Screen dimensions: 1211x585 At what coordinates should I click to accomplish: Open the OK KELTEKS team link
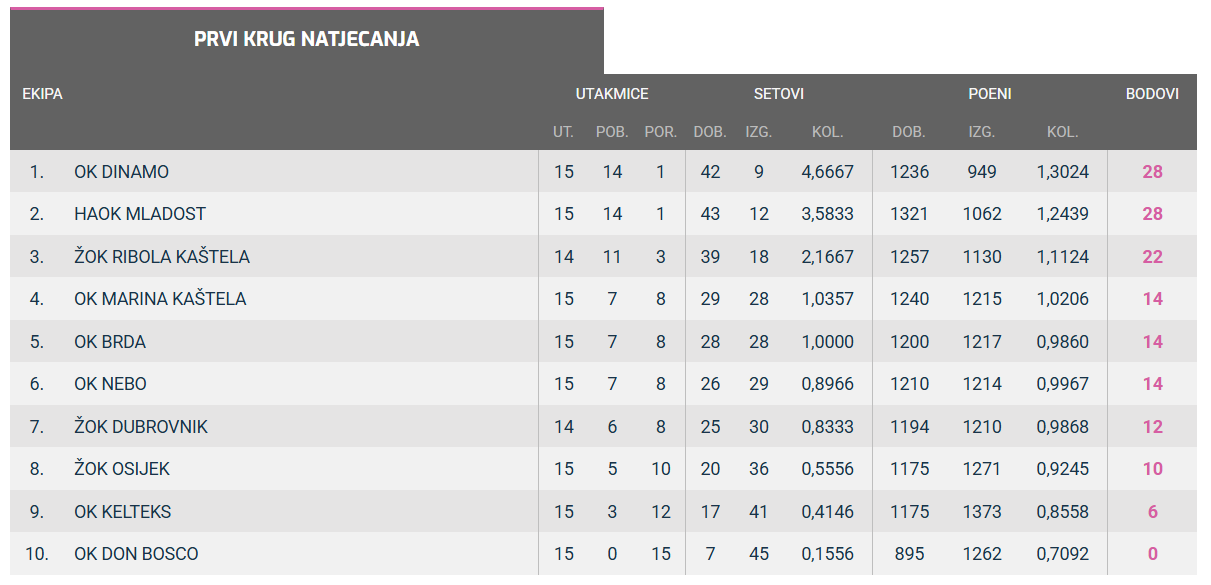122,512
